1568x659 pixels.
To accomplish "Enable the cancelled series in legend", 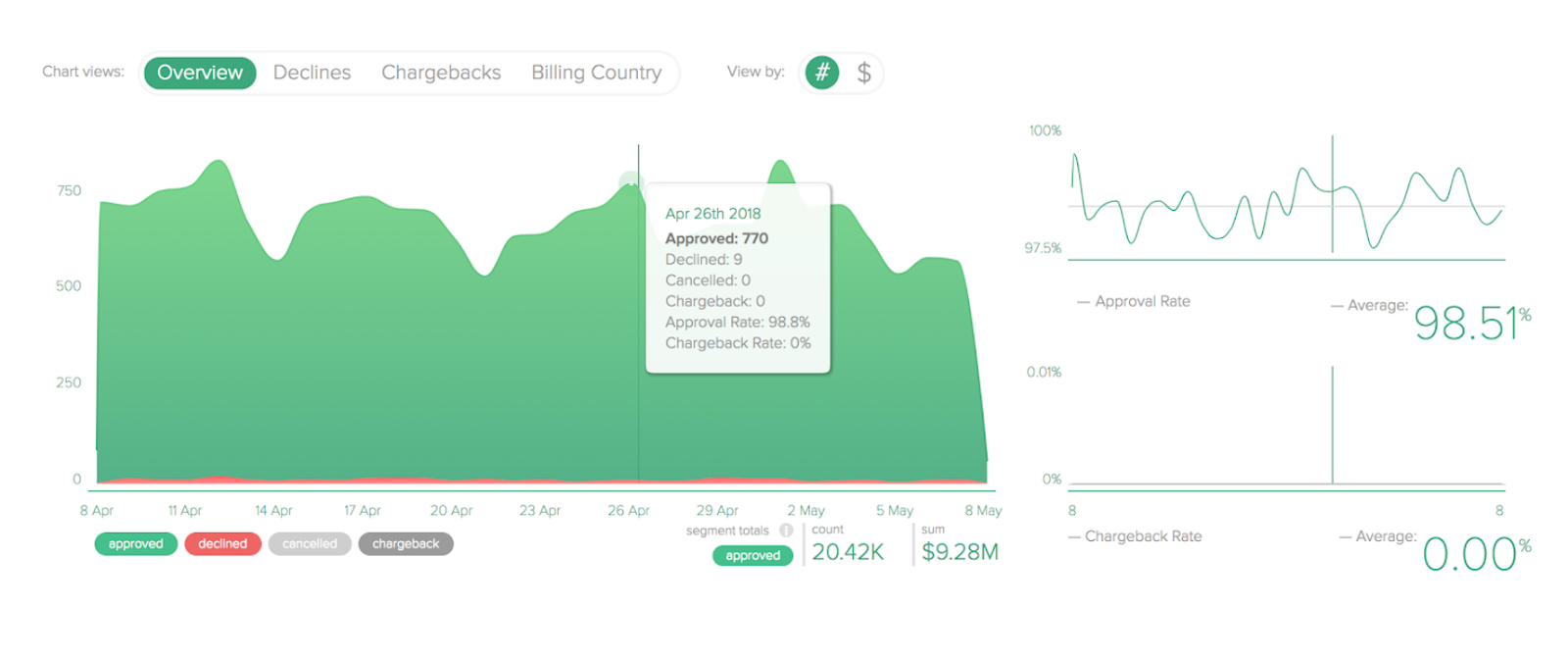I will (310, 544).
